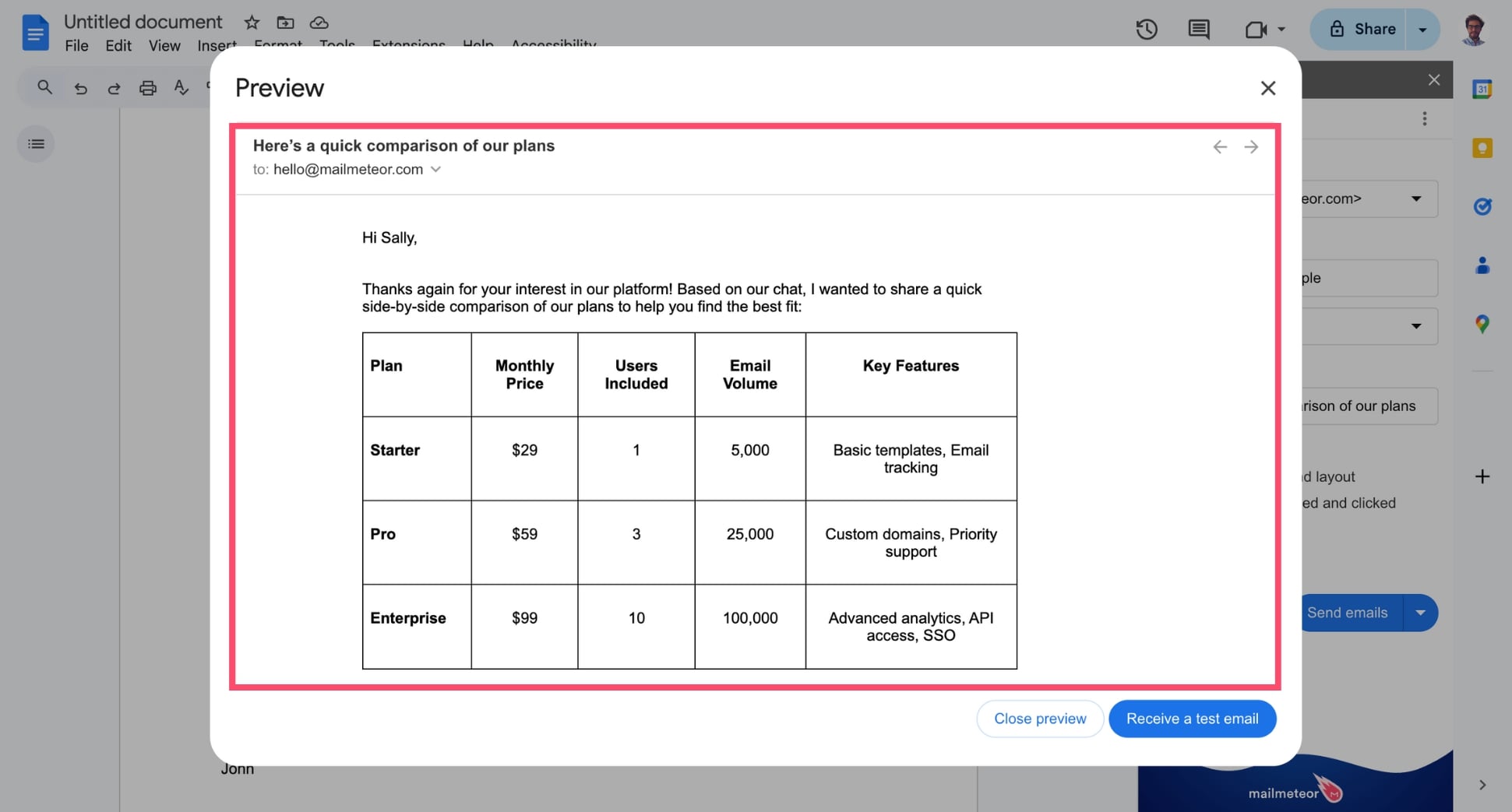Click Close preview button

[1040, 719]
